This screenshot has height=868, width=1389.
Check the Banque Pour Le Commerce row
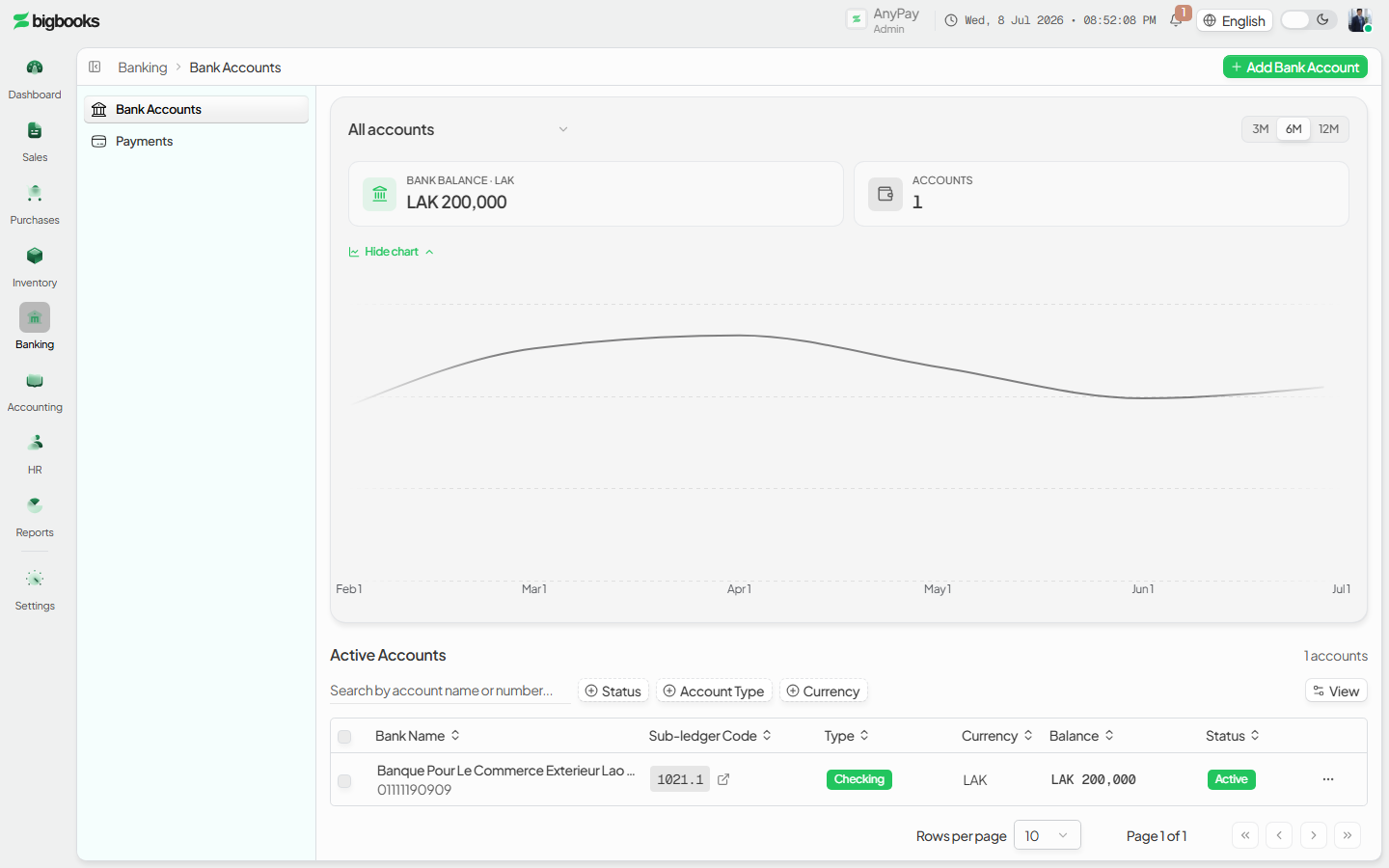click(x=344, y=781)
